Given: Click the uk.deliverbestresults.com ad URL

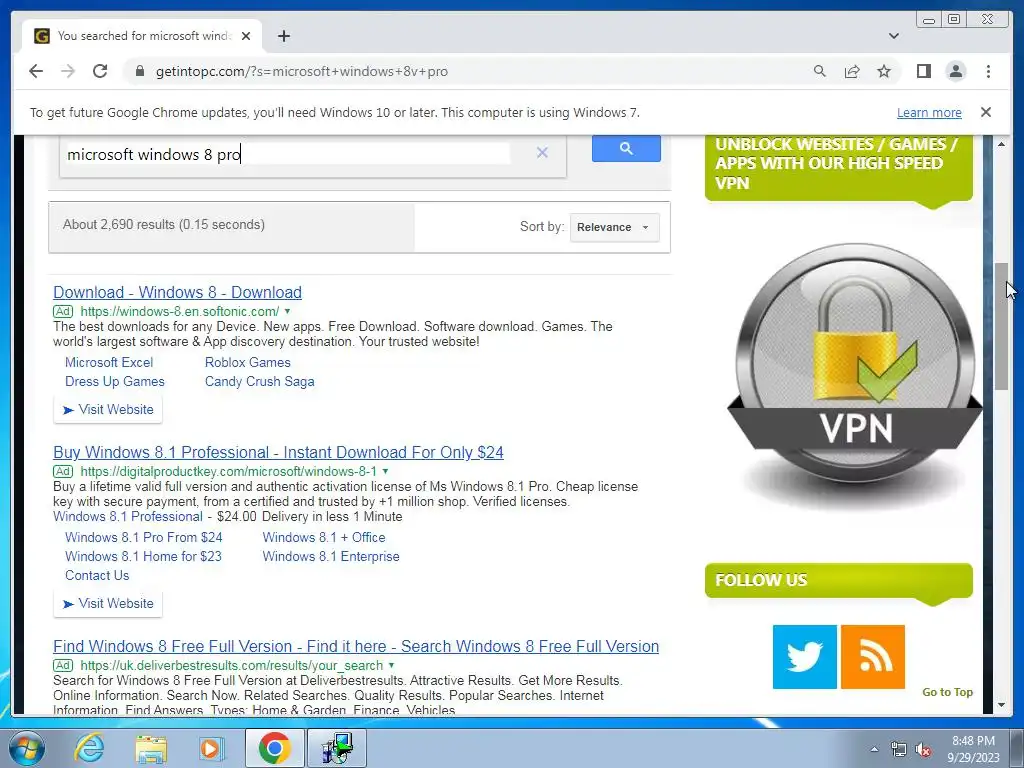Looking at the screenshot, I should [x=232, y=665].
